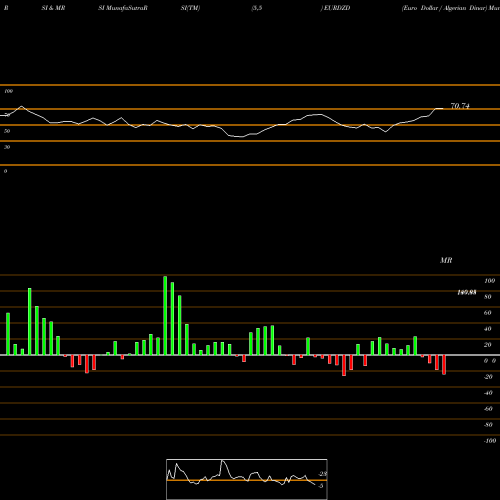
Task: Select the 149.98 value in MR panel
Action: [x=467, y=292]
